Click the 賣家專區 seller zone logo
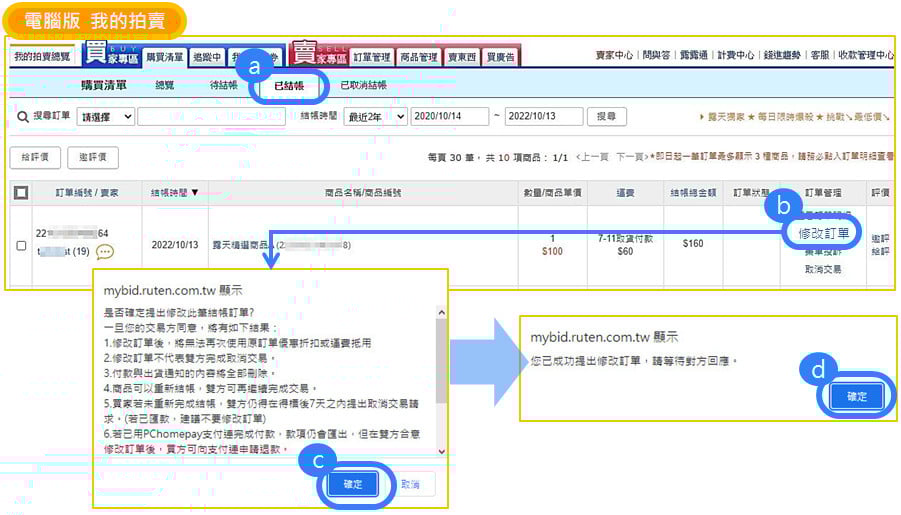This screenshot has width=901, height=515. pos(319,55)
